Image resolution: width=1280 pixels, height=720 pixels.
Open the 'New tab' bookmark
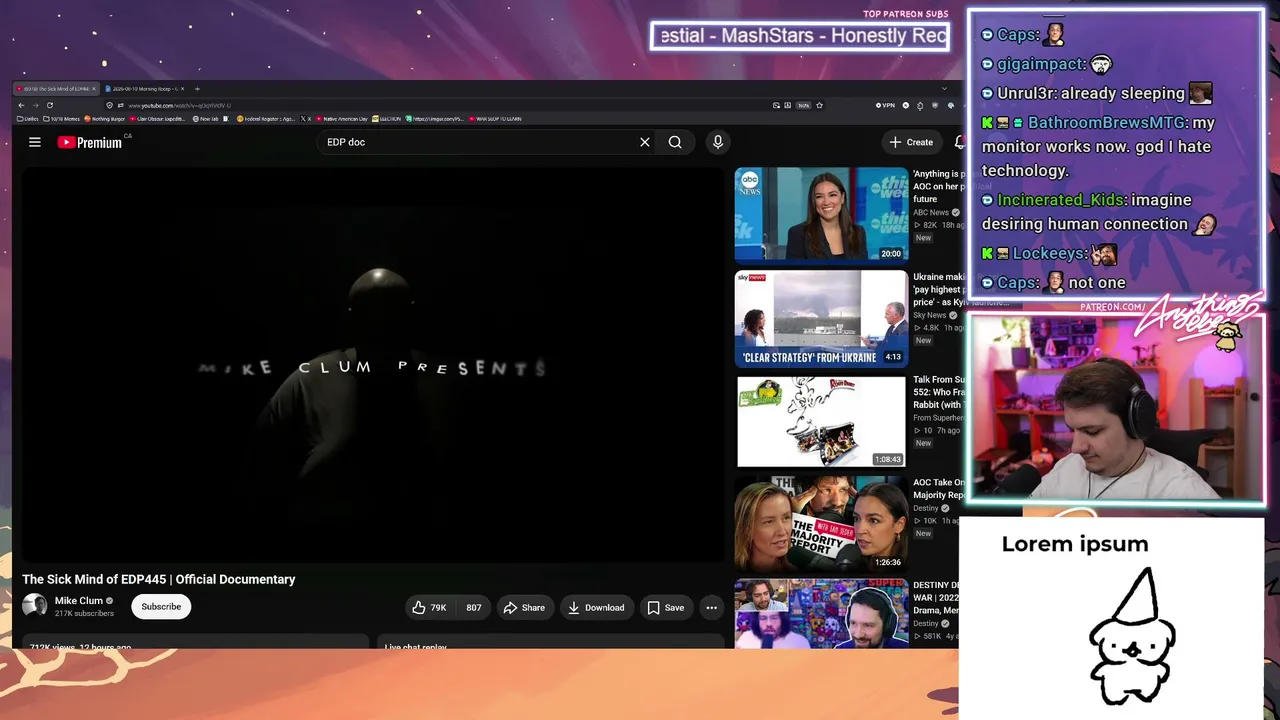tap(206, 119)
